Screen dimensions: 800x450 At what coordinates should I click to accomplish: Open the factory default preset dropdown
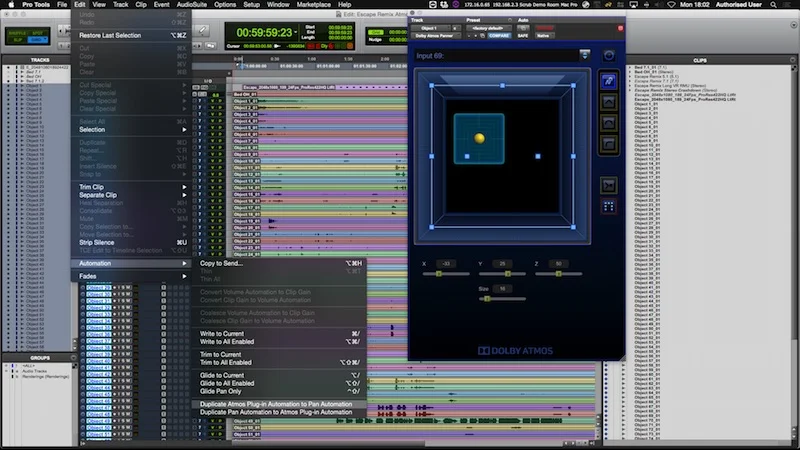488,28
